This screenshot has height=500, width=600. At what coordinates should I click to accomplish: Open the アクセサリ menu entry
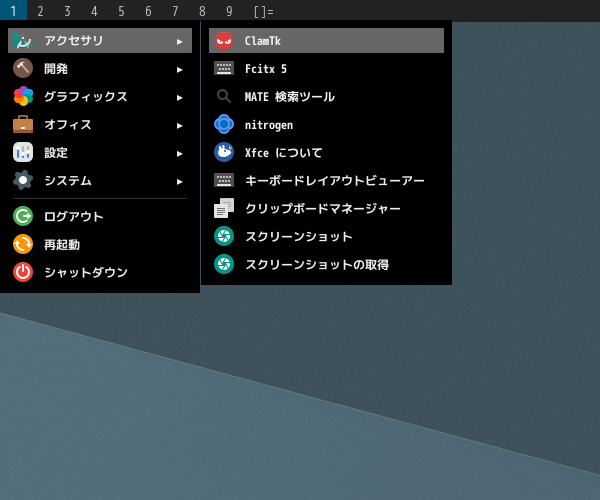click(x=100, y=41)
